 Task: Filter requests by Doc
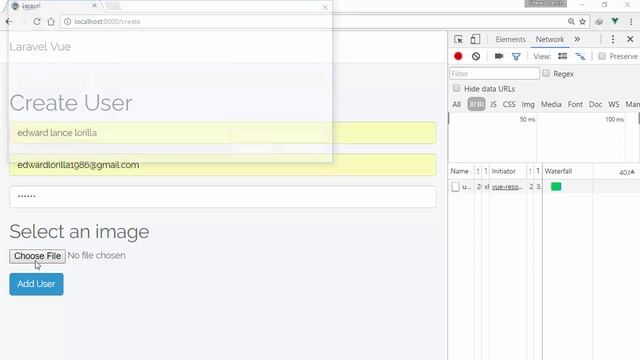595,104
